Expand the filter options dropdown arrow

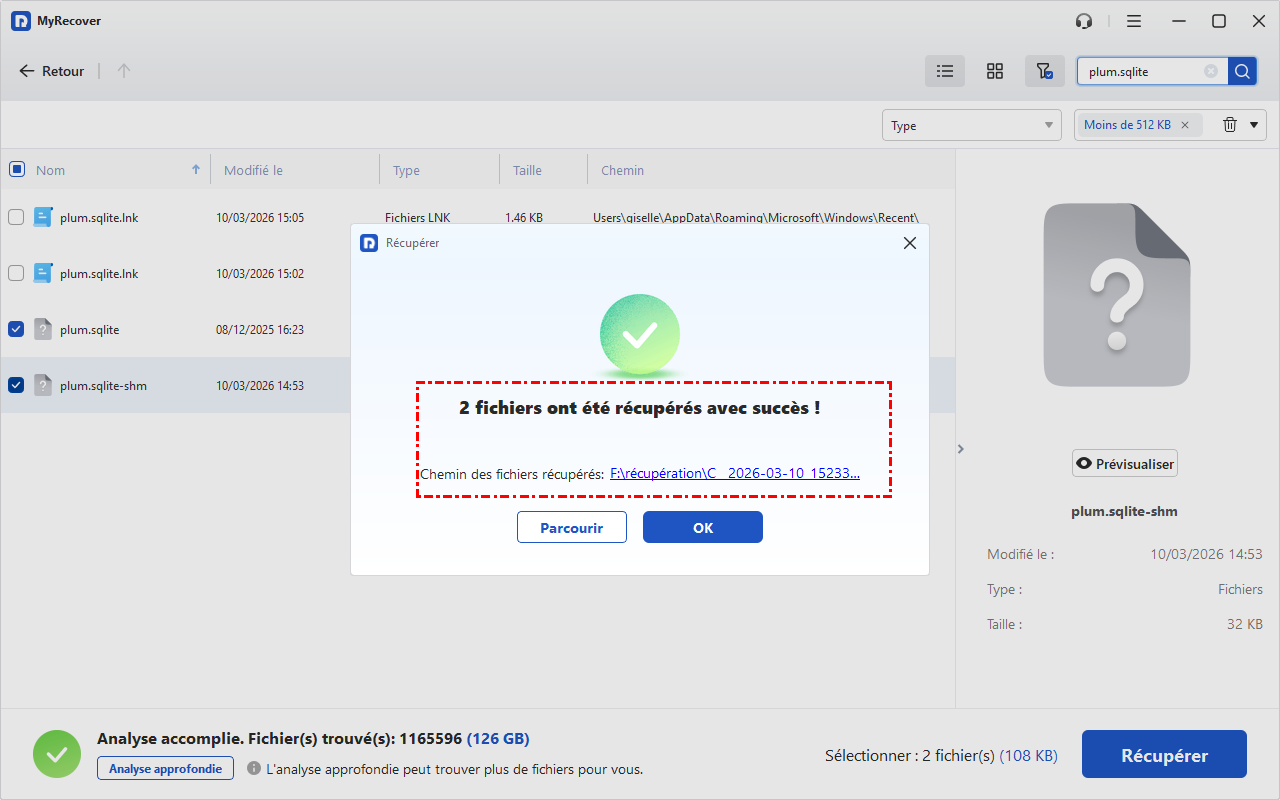tap(1253, 125)
